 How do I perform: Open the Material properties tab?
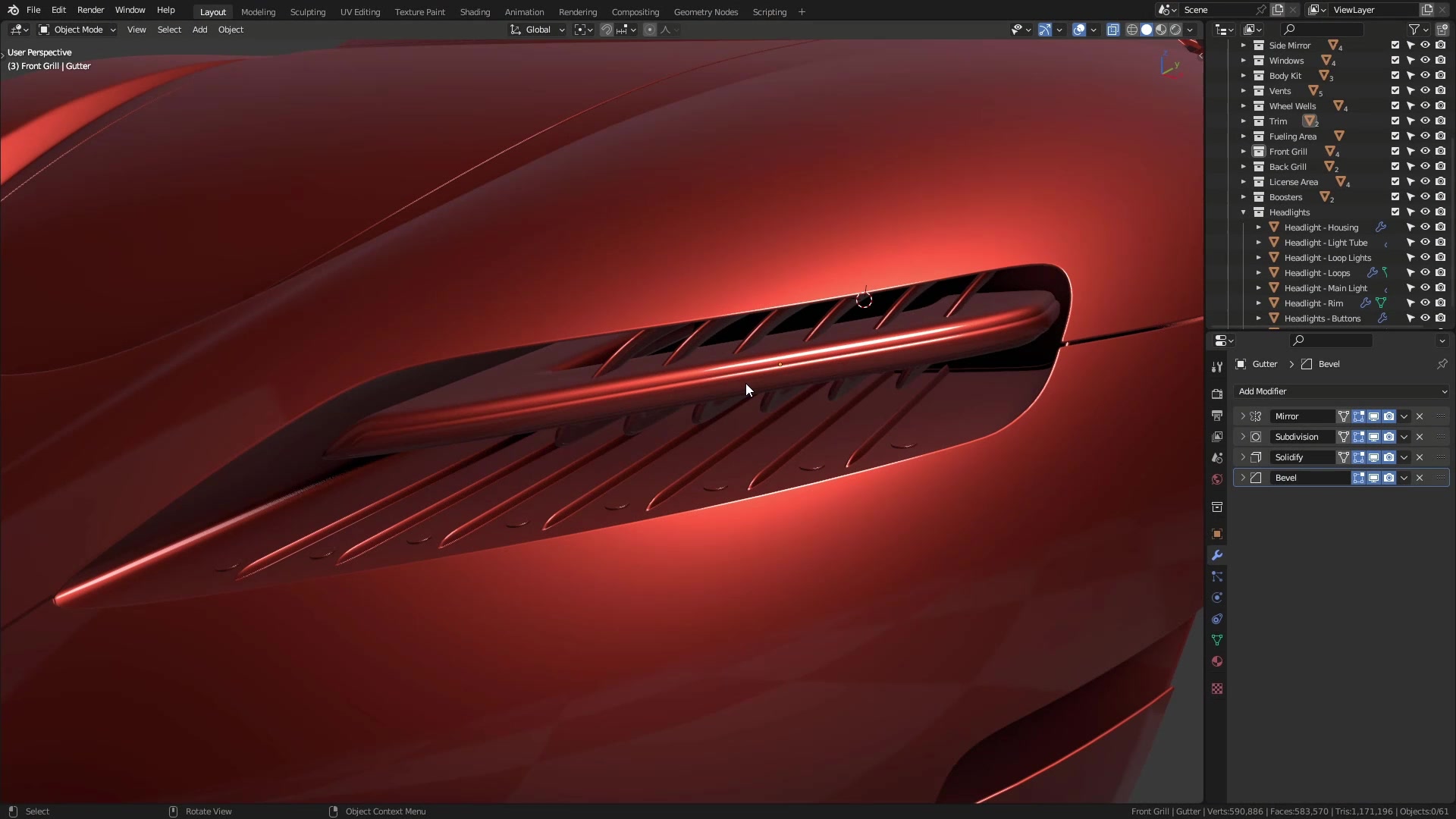[x=1217, y=661]
